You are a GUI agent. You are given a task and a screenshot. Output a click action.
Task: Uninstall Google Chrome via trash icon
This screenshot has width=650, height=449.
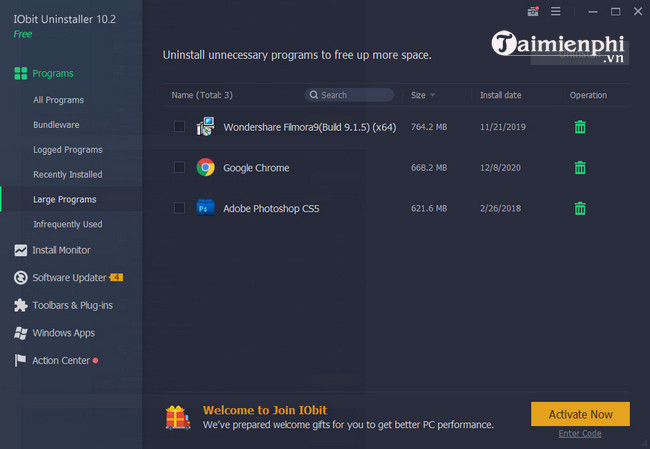580,167
